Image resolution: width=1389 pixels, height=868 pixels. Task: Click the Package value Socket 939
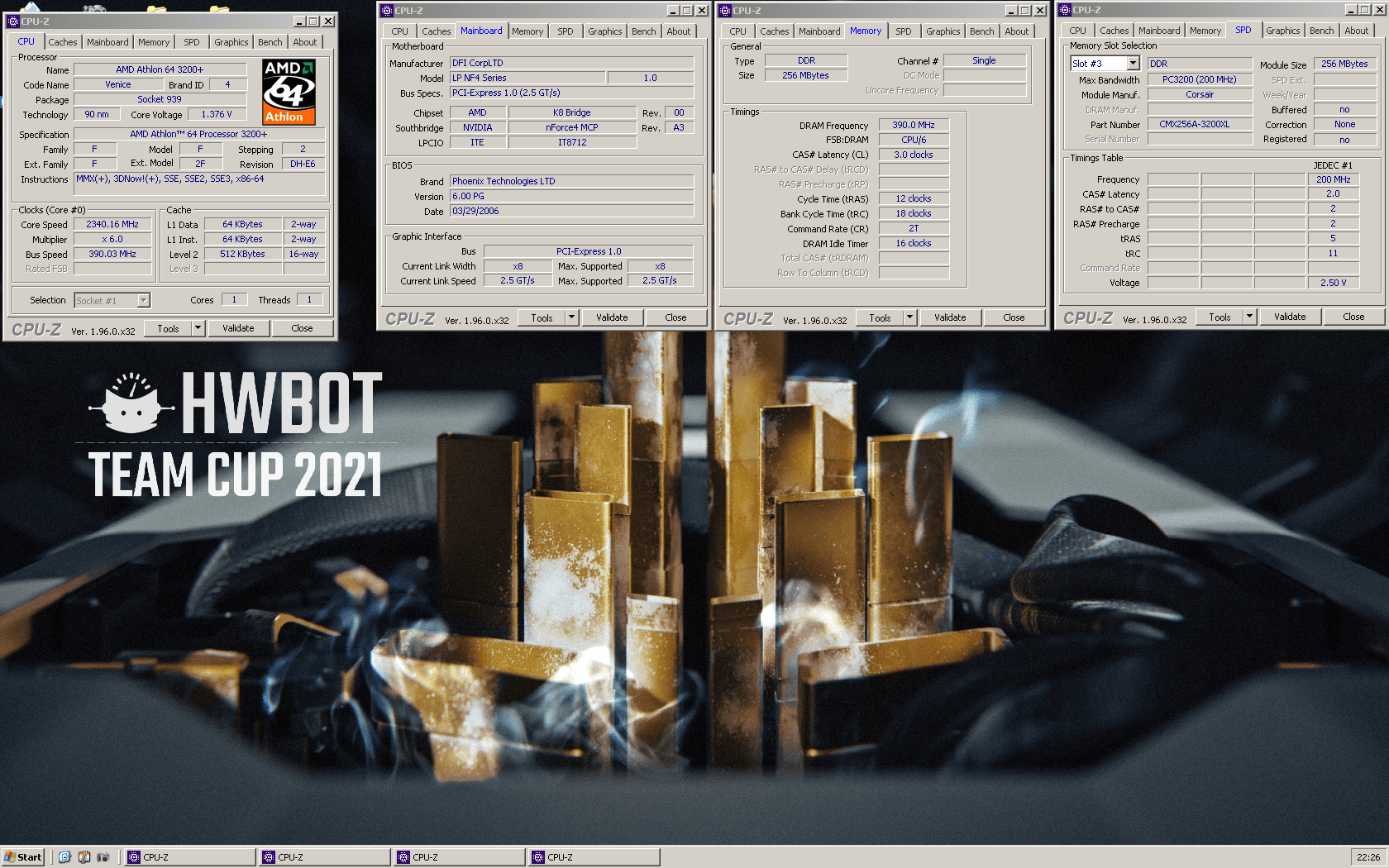coord(160,99)
